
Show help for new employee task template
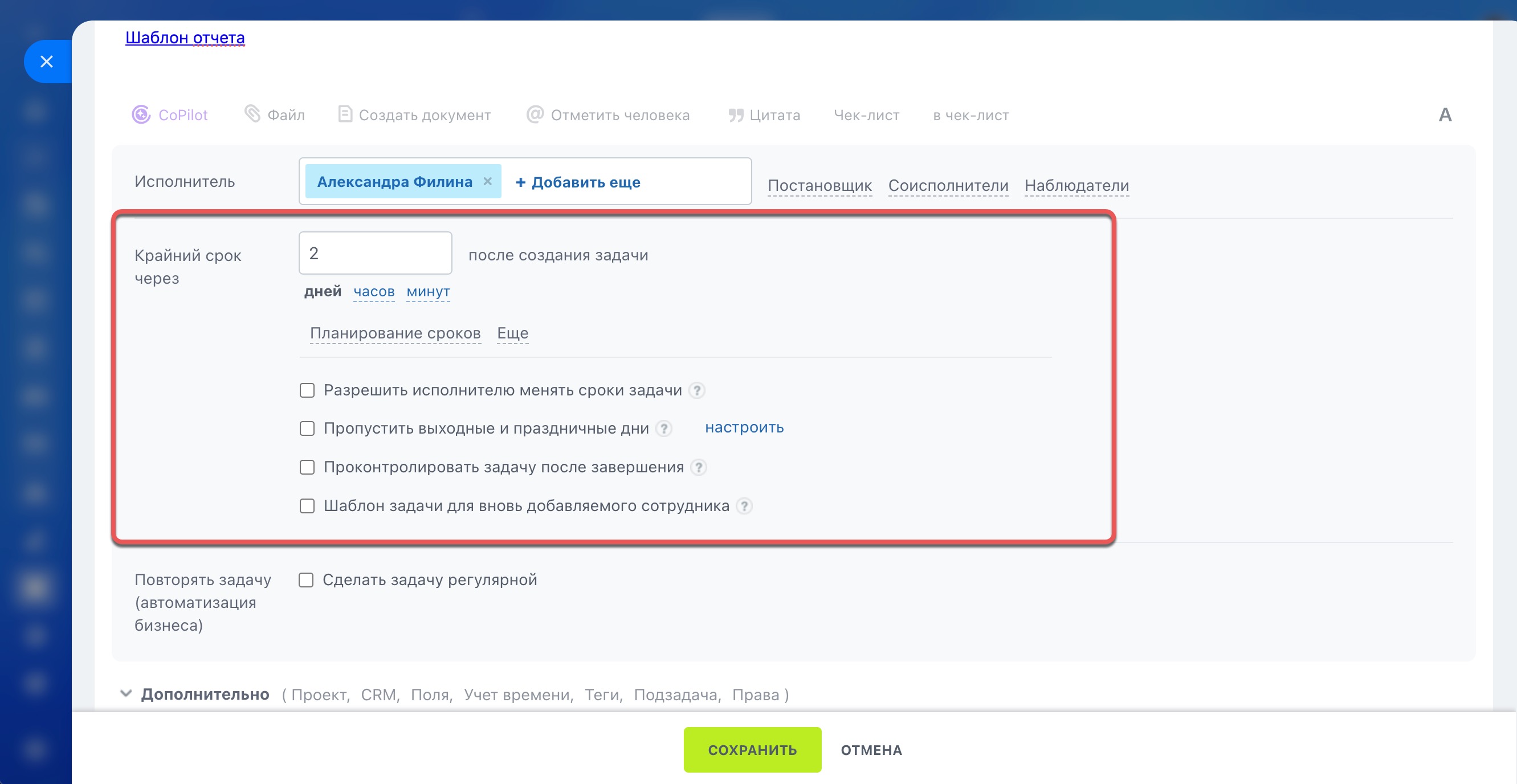point(744,506)
